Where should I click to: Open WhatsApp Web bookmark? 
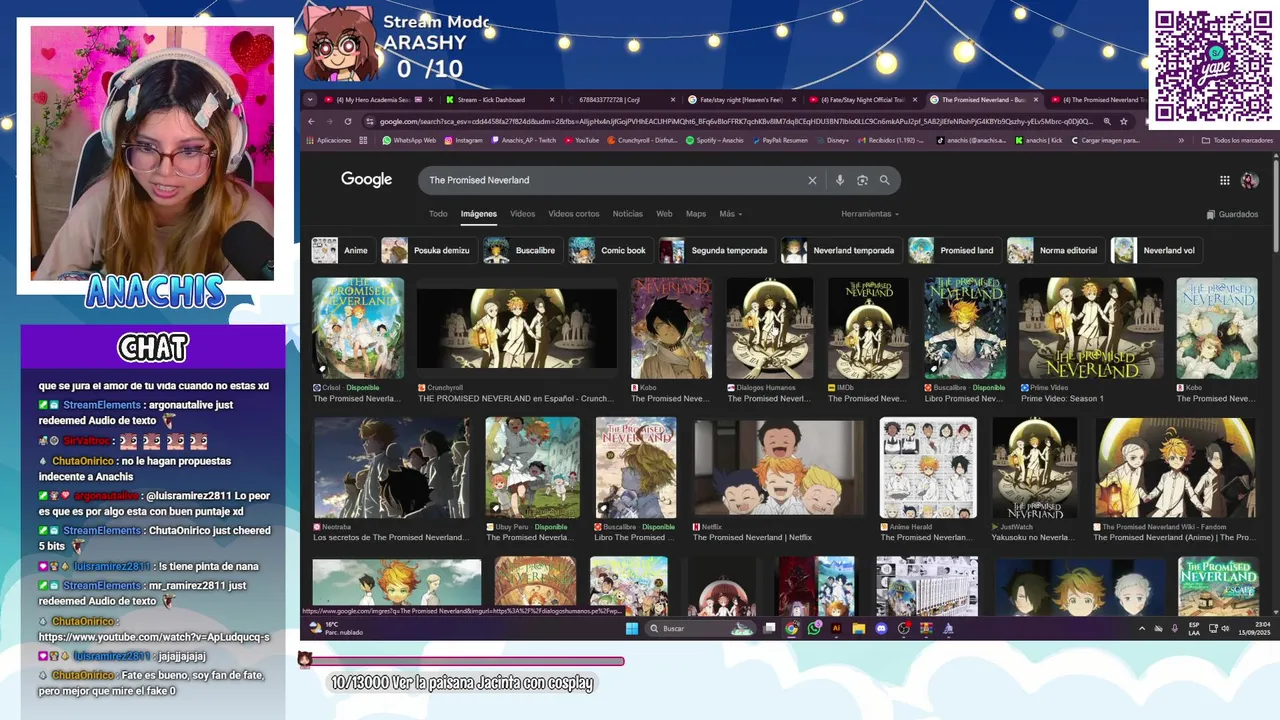pyautogui.click(x=409, y=140)
